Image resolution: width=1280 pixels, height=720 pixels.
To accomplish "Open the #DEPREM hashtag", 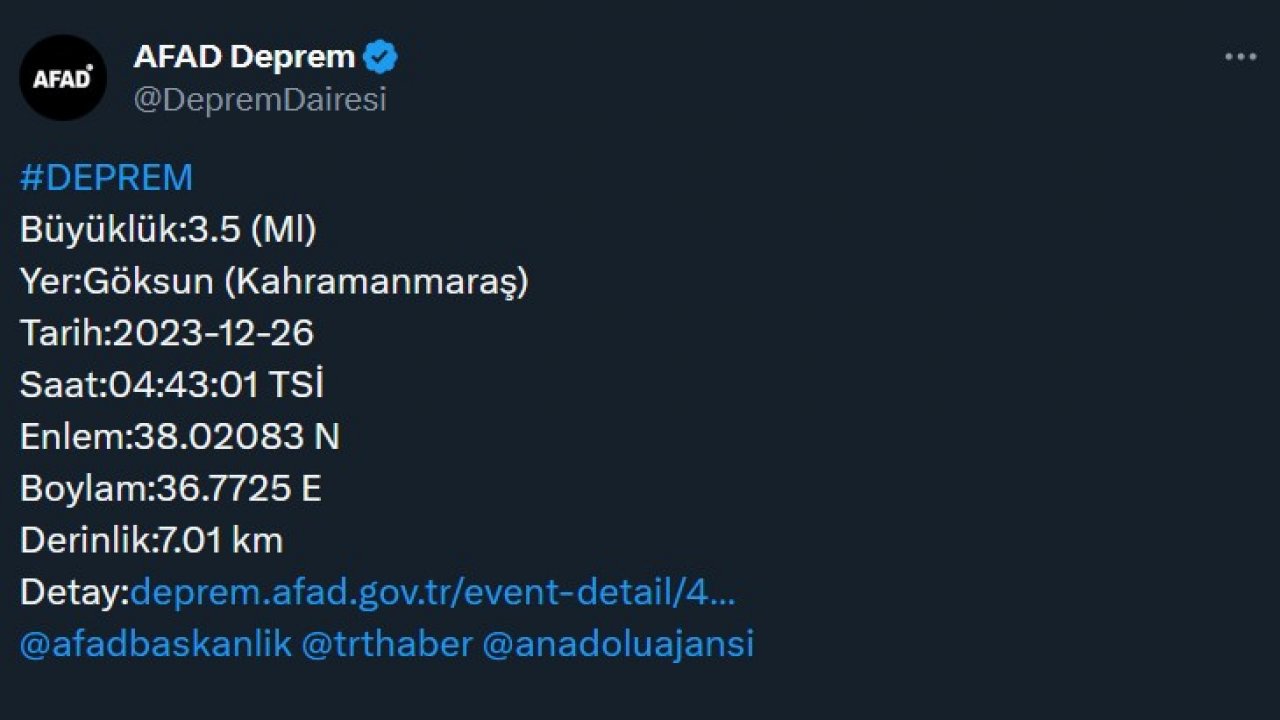I will [x=106, y=178].
